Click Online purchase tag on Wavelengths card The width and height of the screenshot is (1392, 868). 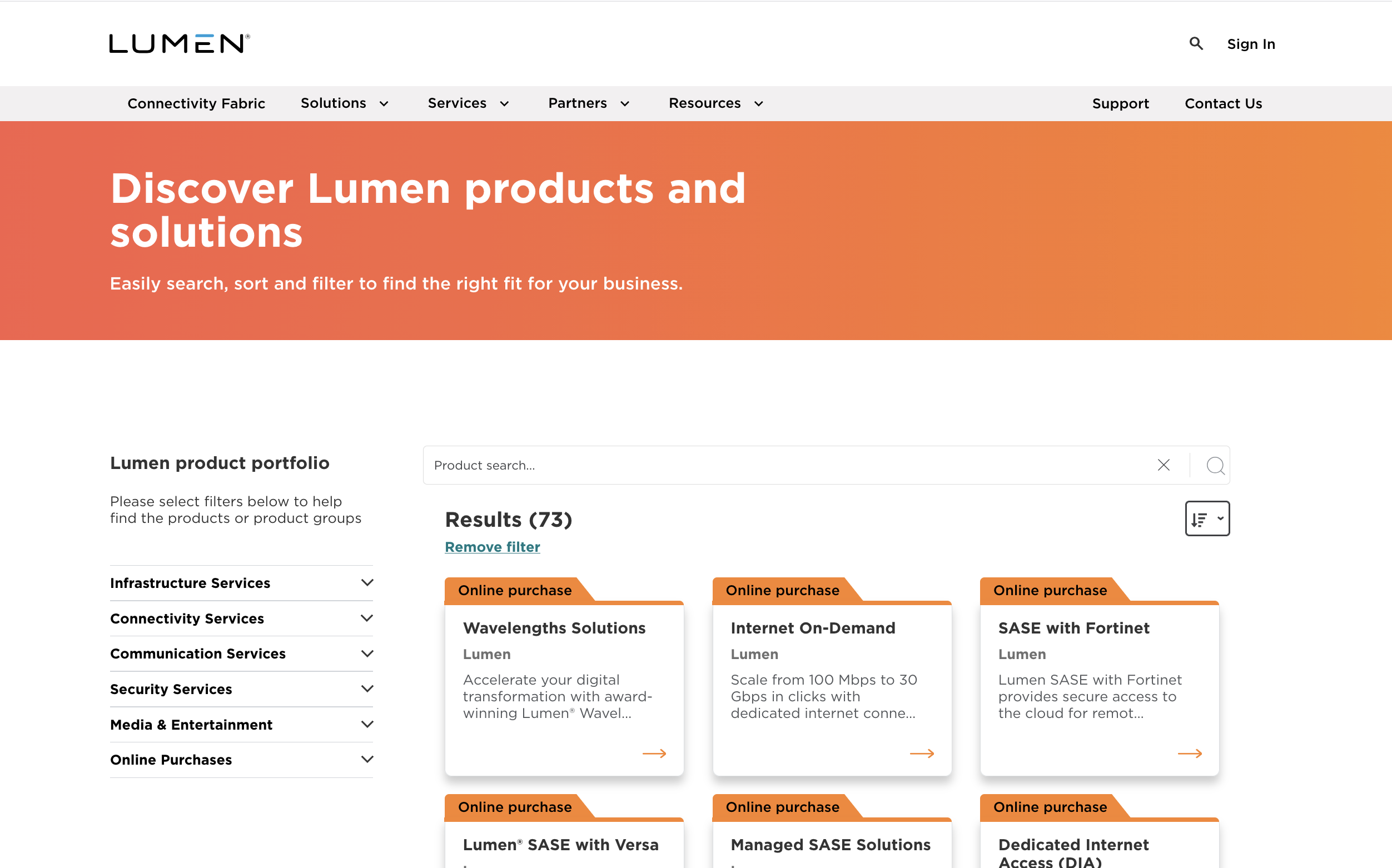tap(515, 591)
